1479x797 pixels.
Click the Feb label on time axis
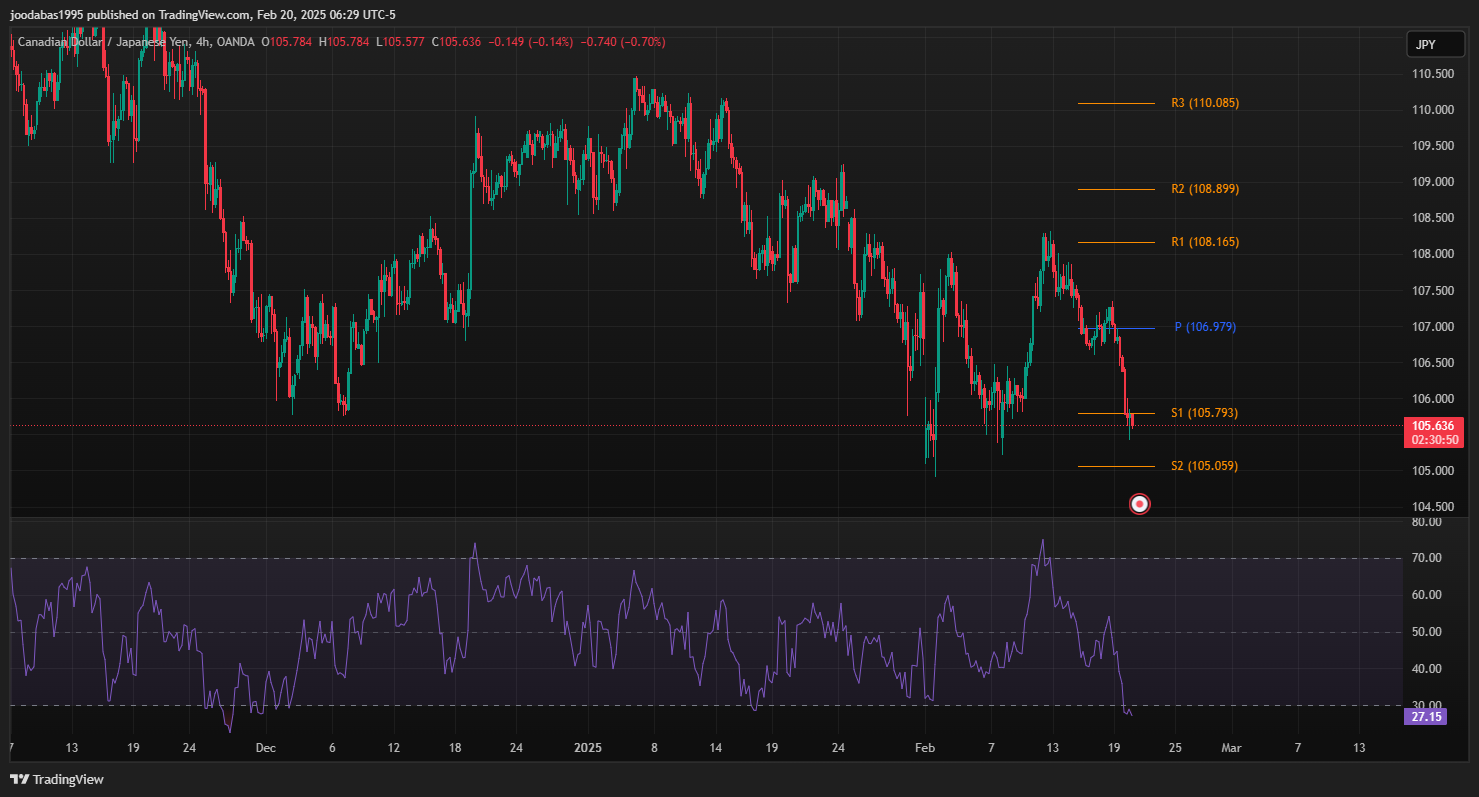tap(925, 748)
